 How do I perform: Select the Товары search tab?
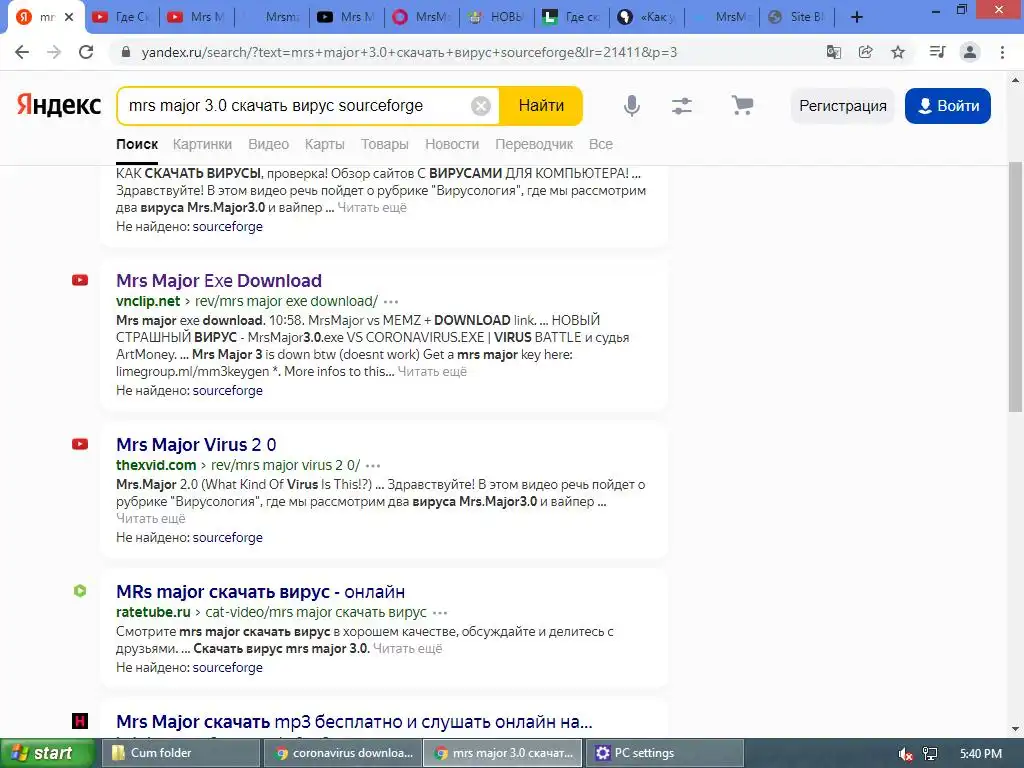385,144
